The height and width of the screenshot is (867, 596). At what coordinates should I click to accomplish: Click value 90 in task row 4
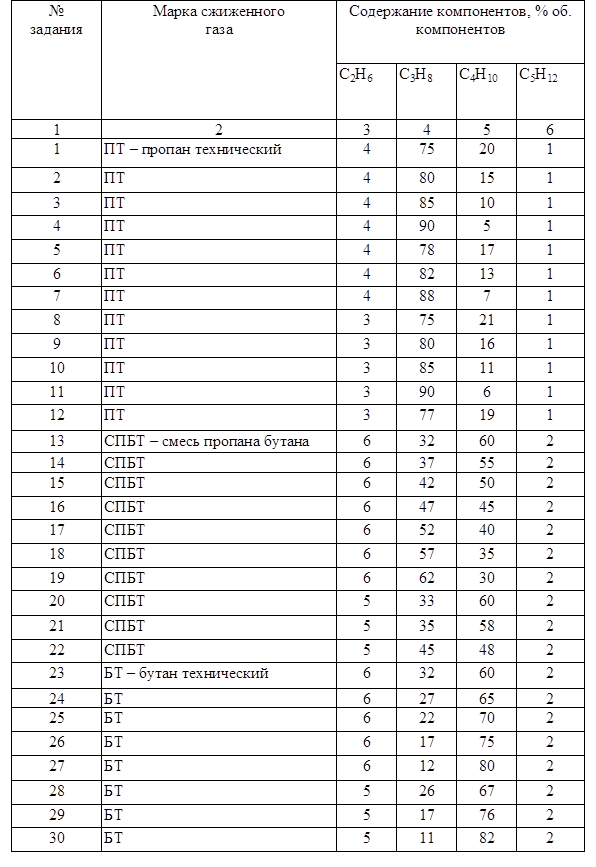coord(426,226)
